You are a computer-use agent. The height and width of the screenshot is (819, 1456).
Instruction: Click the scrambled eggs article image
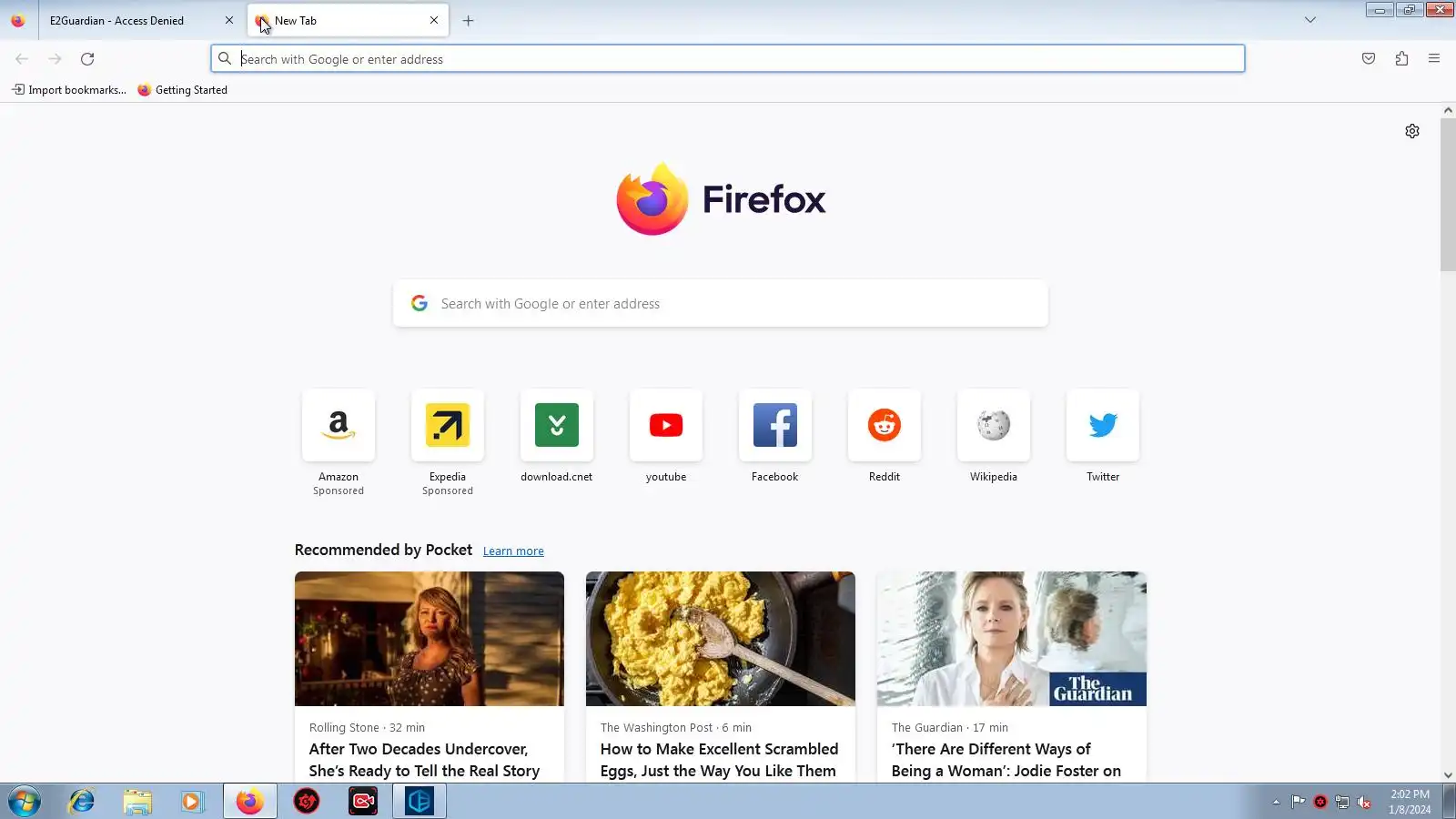(x=721, y=639)
